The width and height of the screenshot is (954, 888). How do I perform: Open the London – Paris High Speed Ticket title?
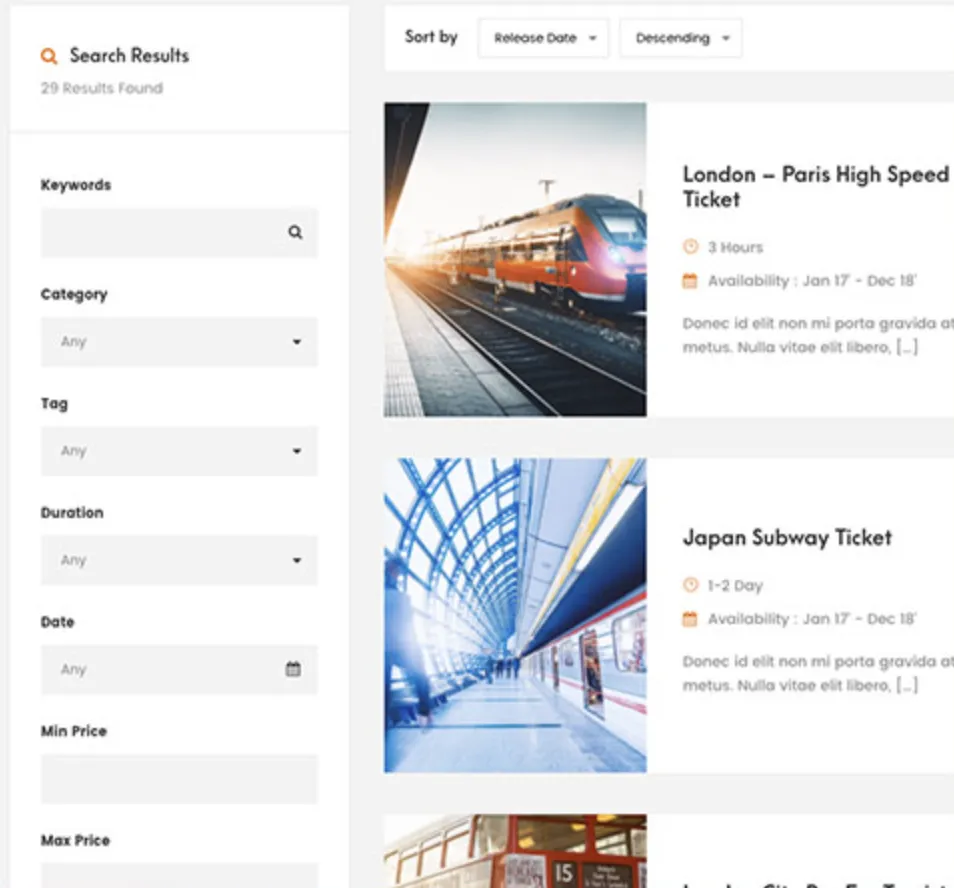(818, 187)
